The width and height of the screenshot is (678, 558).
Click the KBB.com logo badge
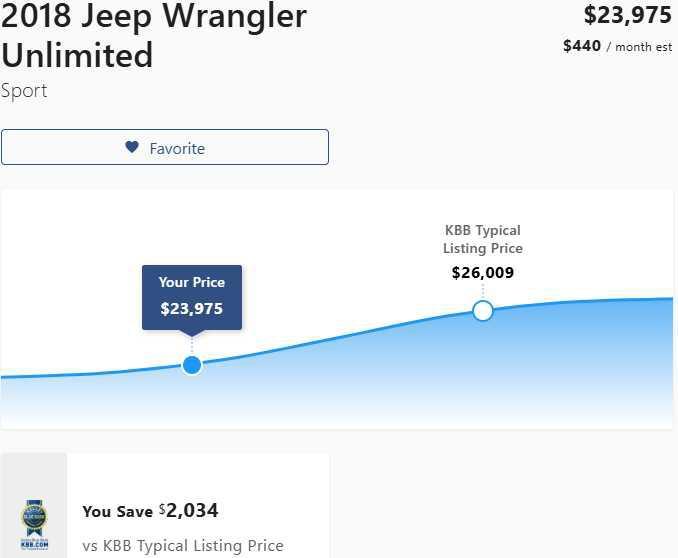tap(33, 522)
